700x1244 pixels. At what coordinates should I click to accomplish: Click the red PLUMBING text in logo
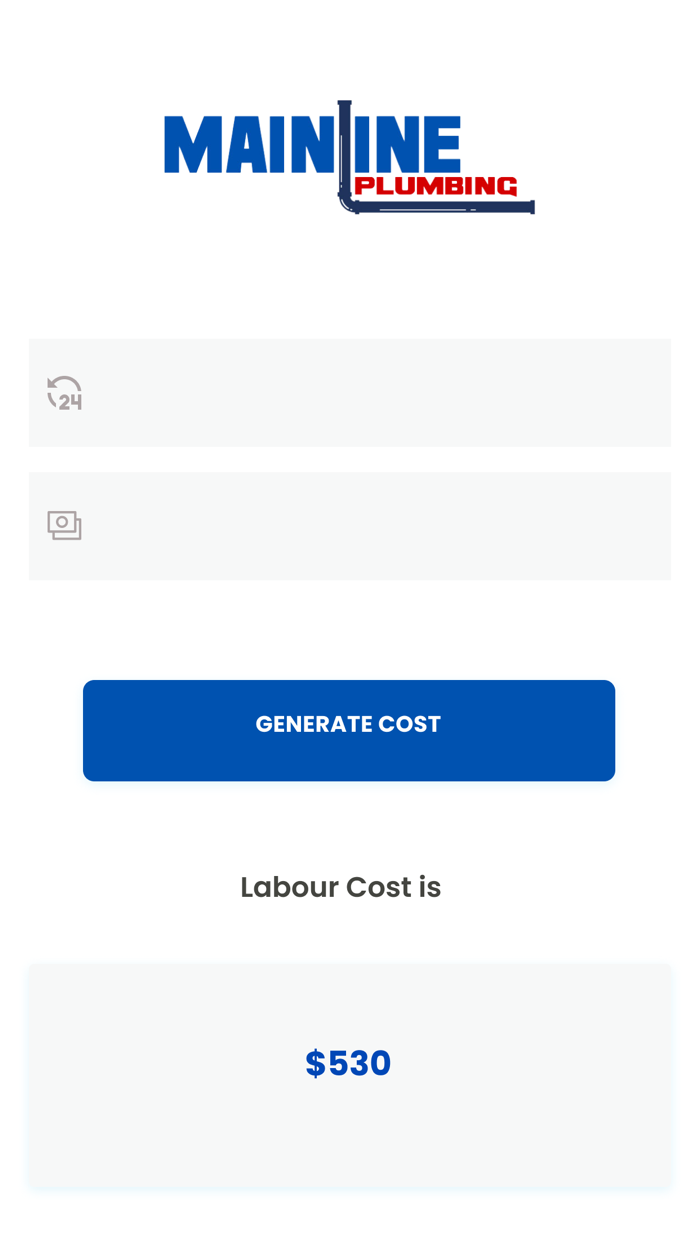[x=436, y=186]
